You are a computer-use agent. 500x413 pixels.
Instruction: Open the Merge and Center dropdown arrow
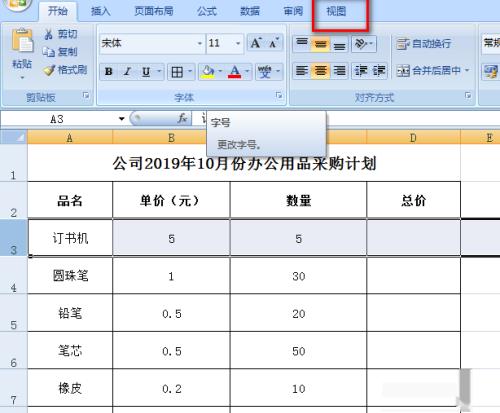click(x=467, y=70)
